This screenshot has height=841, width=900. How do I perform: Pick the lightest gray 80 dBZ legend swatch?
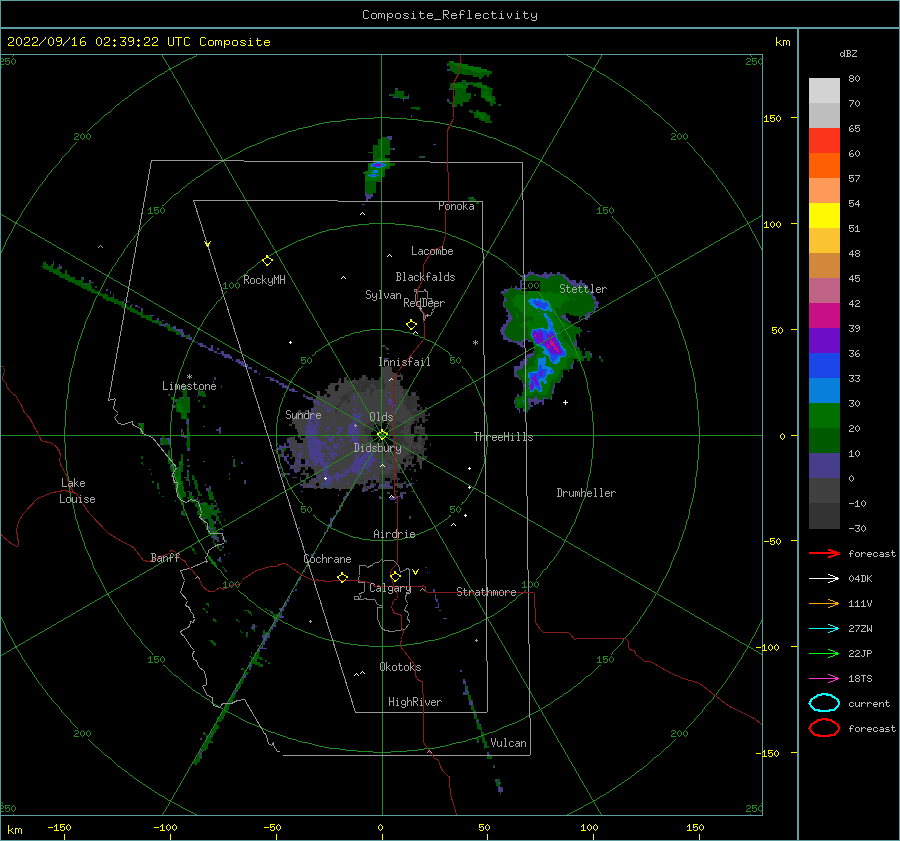[x=824, y=90]
